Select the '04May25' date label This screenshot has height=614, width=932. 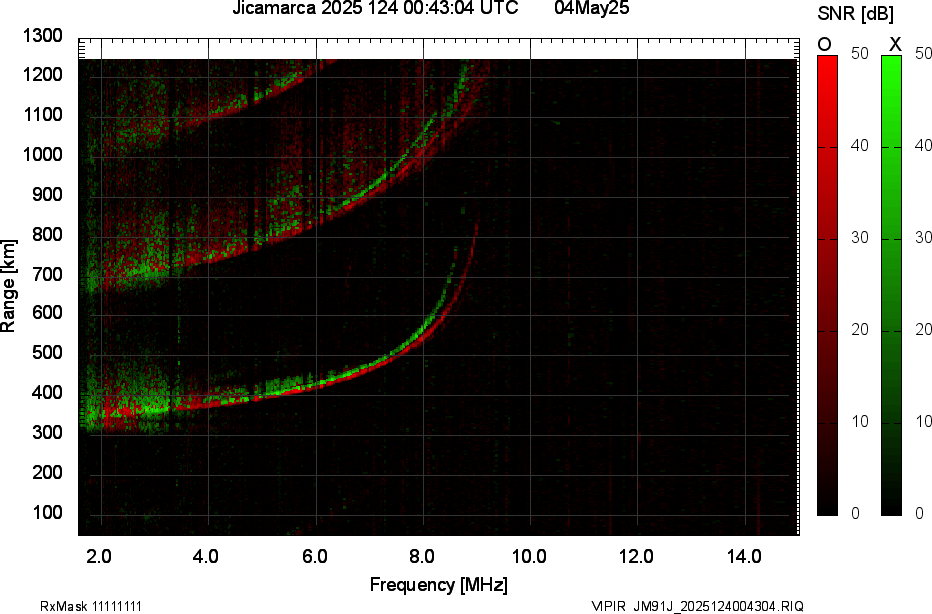[x=591, y=8]
